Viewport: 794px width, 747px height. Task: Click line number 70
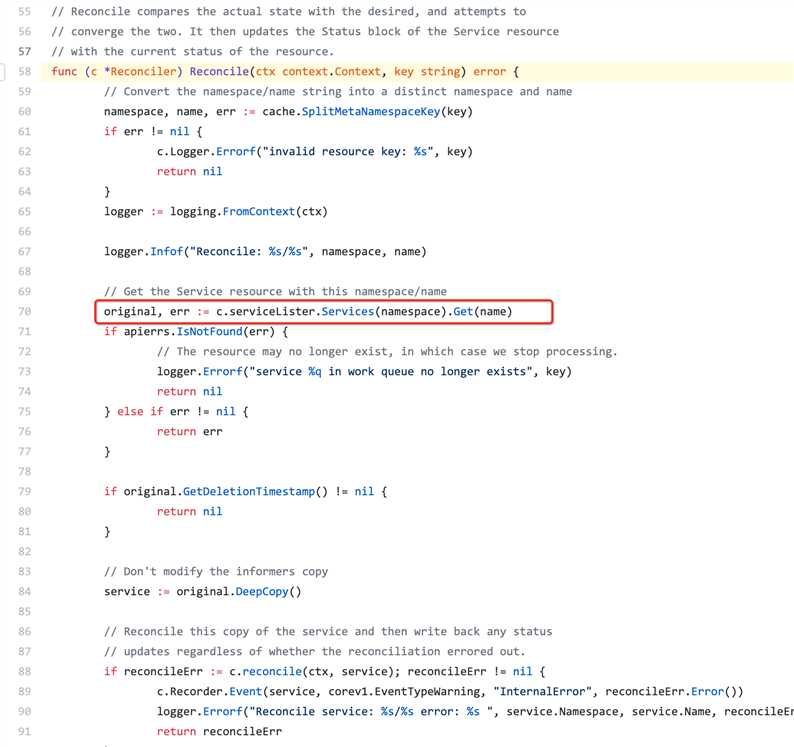24,311
